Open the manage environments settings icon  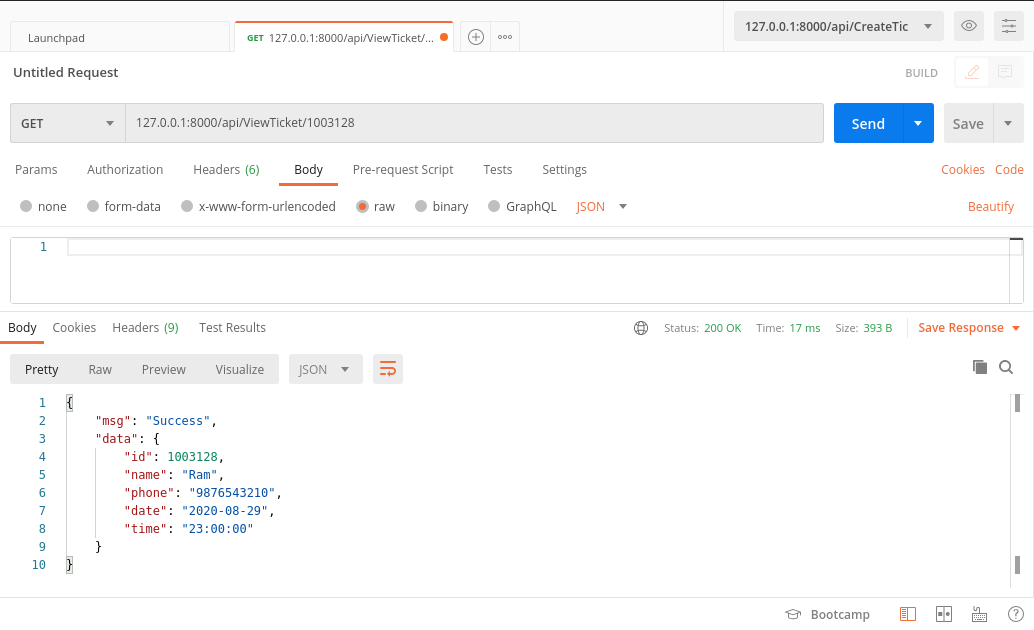pos(1009,26)
